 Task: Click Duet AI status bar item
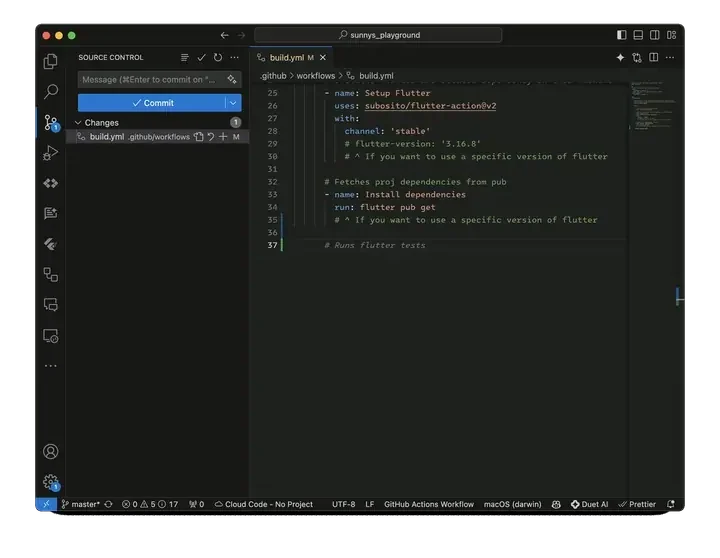pos(589,504)
